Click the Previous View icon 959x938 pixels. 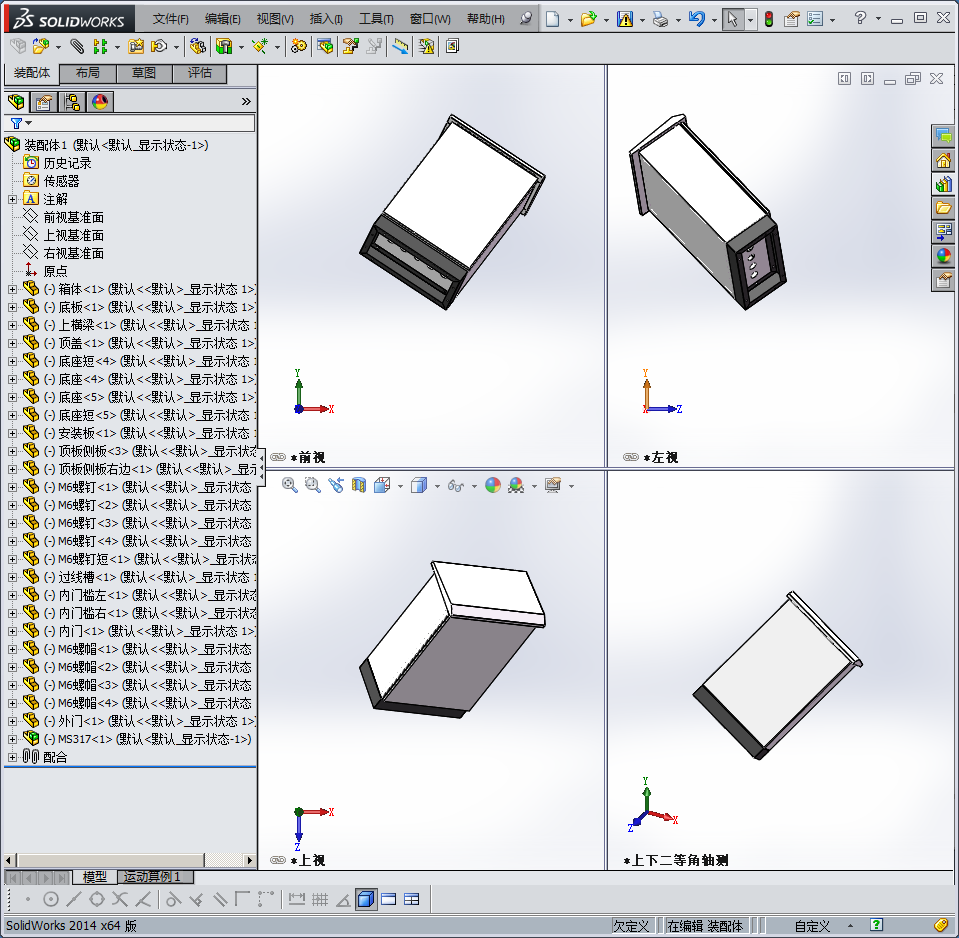[x=336, y=486]
